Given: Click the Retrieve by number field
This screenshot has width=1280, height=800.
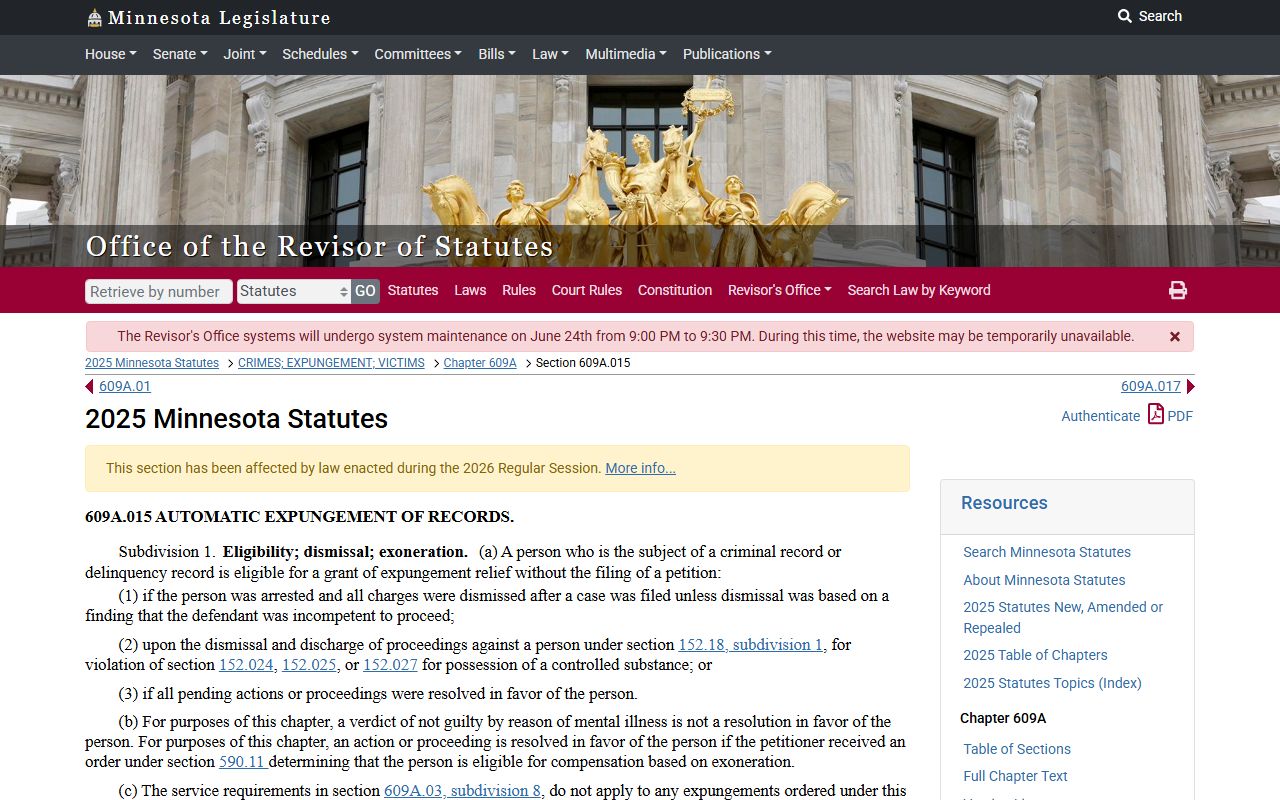Looking at the screenshot, I should [159, 291].
